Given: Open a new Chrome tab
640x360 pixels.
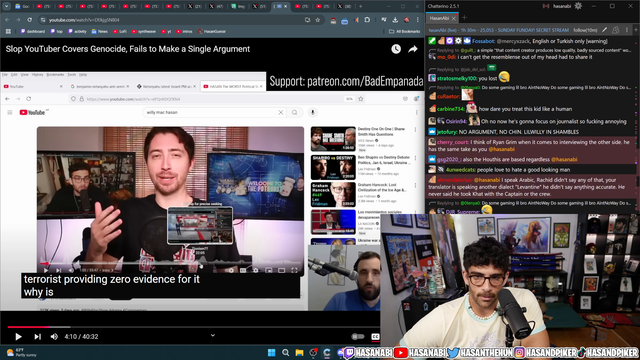Looking at the screenshot, I should click(x=360, y=6).
